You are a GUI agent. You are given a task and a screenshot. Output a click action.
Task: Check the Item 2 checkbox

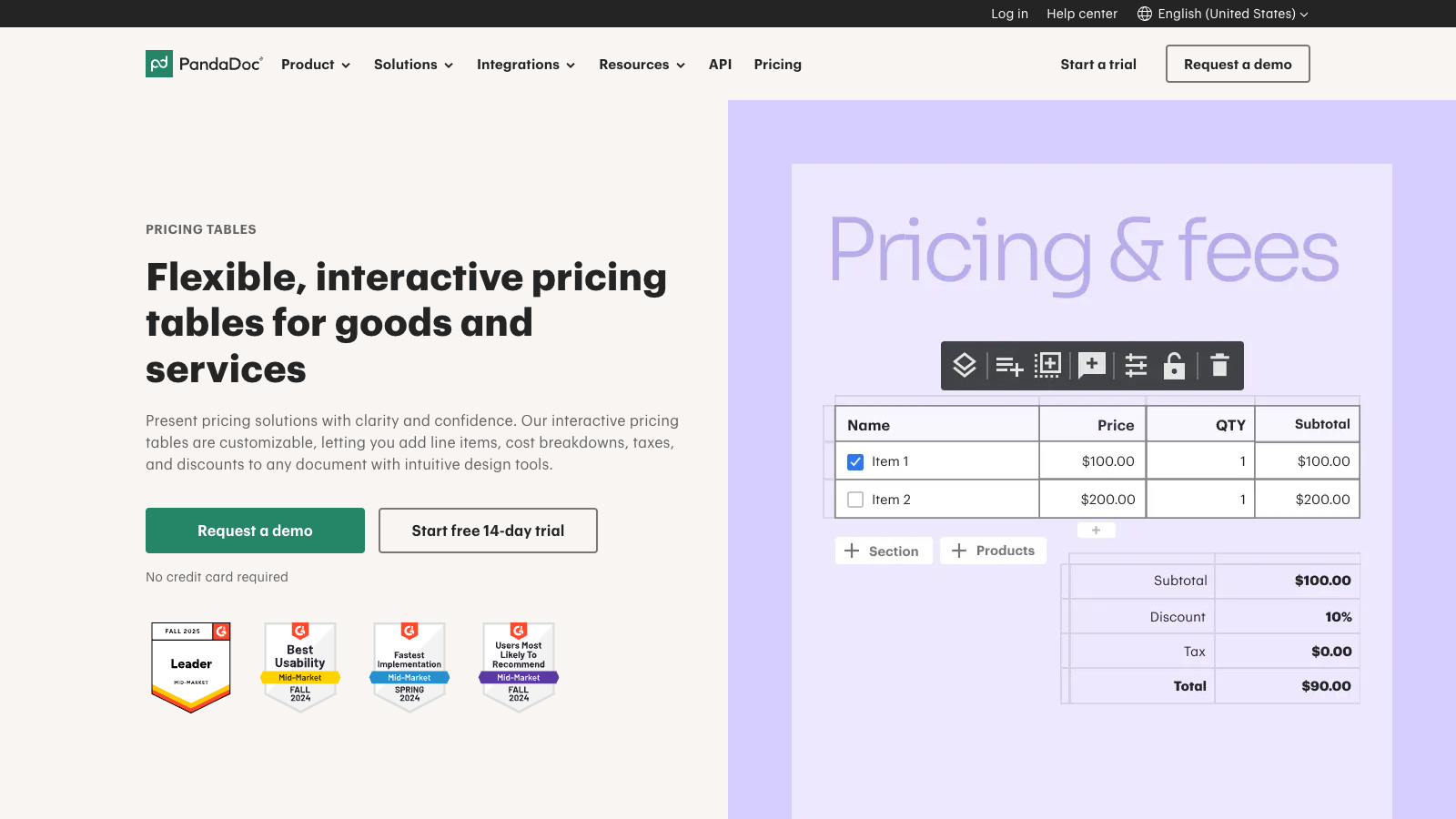point(855,500)
